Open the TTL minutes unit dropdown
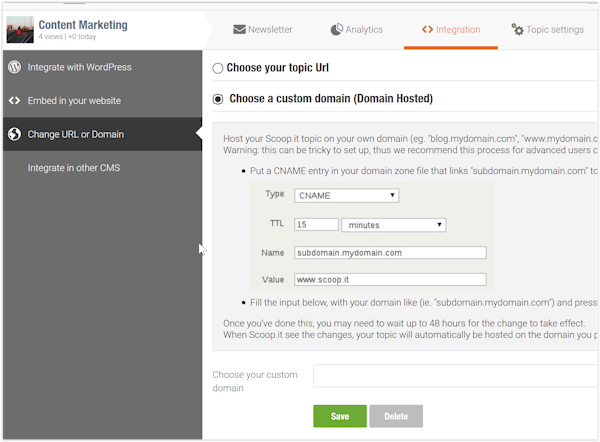The height and width of the screenshot is (442, 600). click(393, 225)
